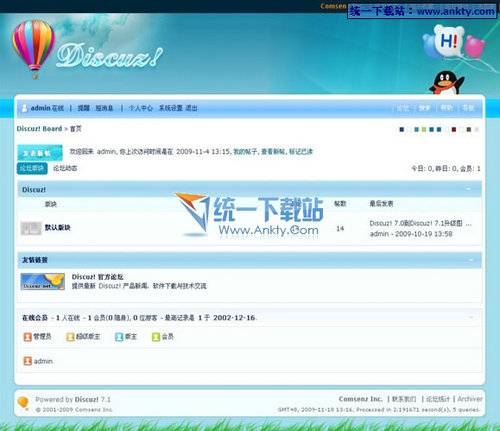The height and width of the screenshot is (431, 500).
Task: Click the Hi speech bubble balloon icon
Action: click(x=449, y=42)
